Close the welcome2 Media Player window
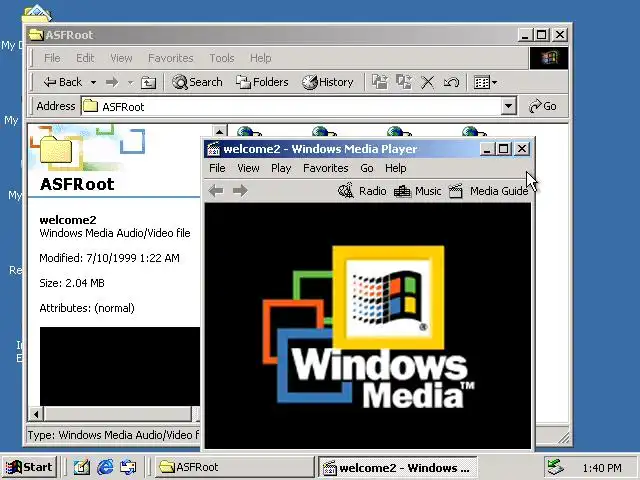This screenshot has height=480, width=640. (522, 149)
